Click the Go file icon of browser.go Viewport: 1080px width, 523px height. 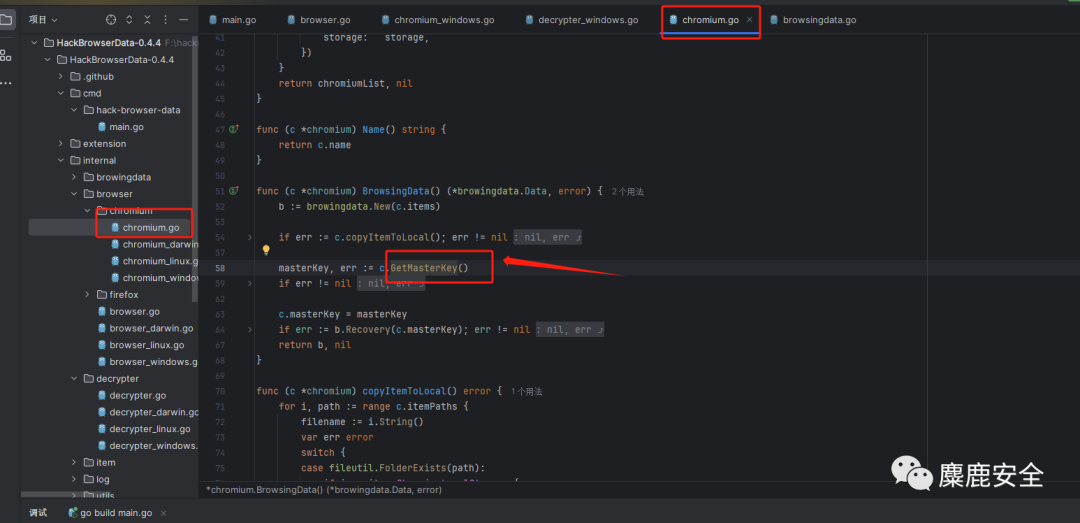(102, 311)
